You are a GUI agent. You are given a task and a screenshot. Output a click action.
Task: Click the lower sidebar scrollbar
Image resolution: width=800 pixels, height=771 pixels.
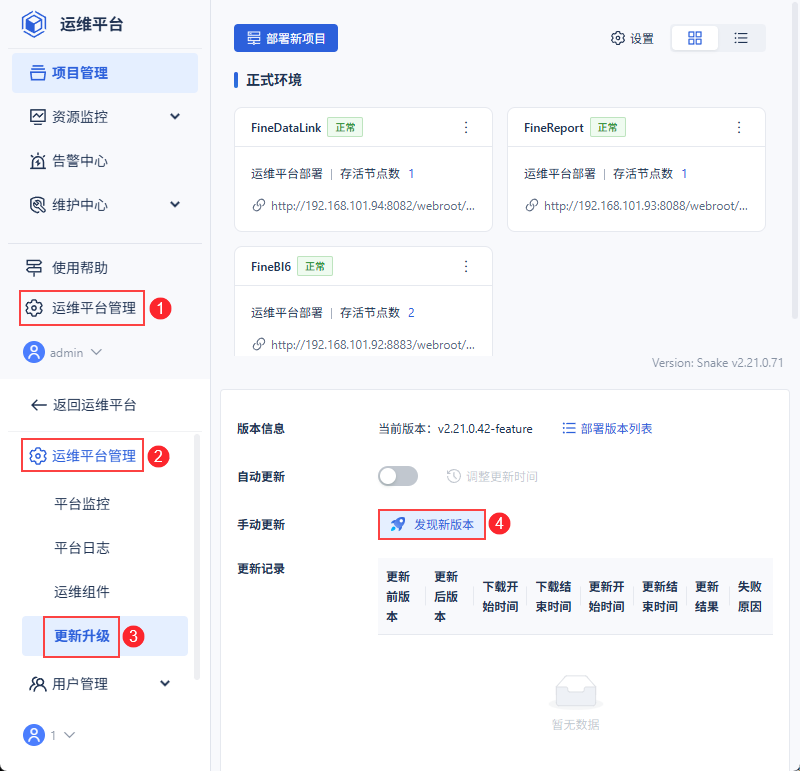[197, 556]
